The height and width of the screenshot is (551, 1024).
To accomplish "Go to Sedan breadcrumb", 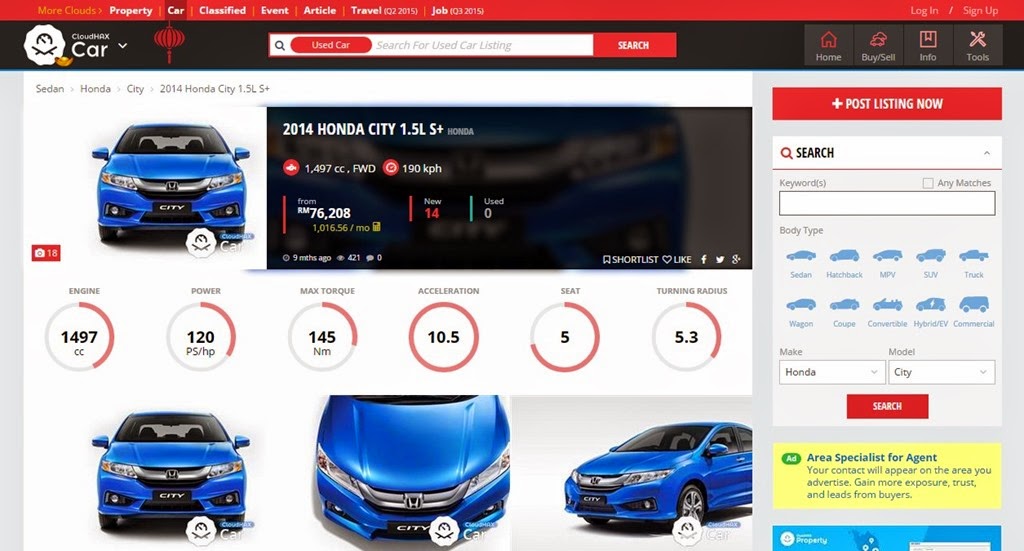I will tap(50, 89).
